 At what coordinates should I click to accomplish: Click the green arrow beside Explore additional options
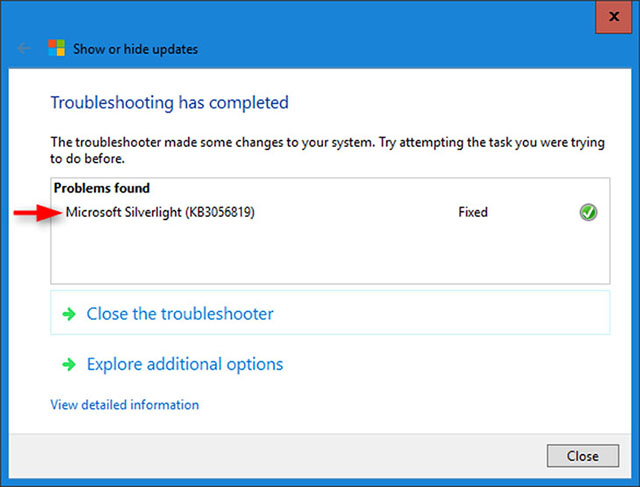(x=69, y=364)
